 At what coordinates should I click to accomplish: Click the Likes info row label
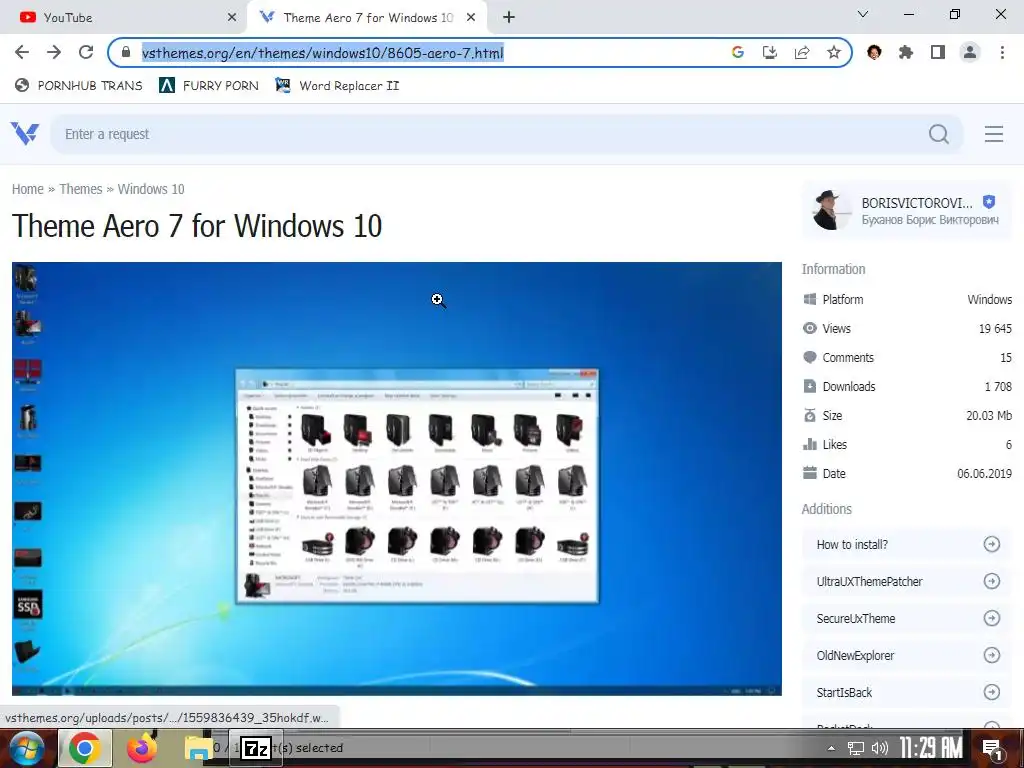(x=835, y=445)
